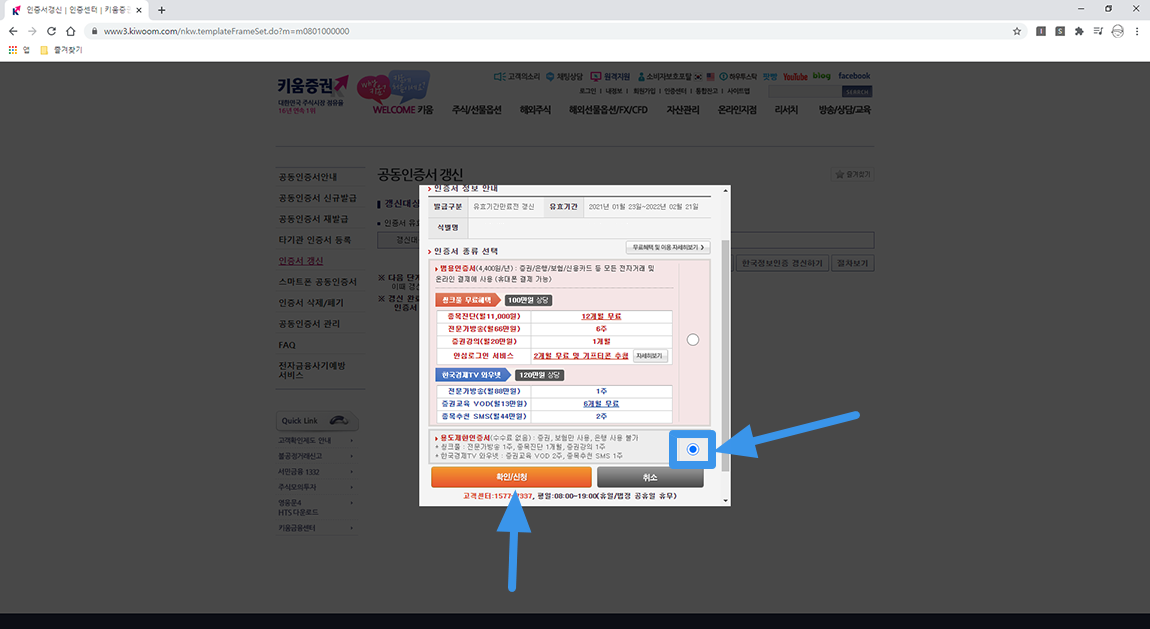
Task: Click 절차보기 button on page
Action: 852,263
